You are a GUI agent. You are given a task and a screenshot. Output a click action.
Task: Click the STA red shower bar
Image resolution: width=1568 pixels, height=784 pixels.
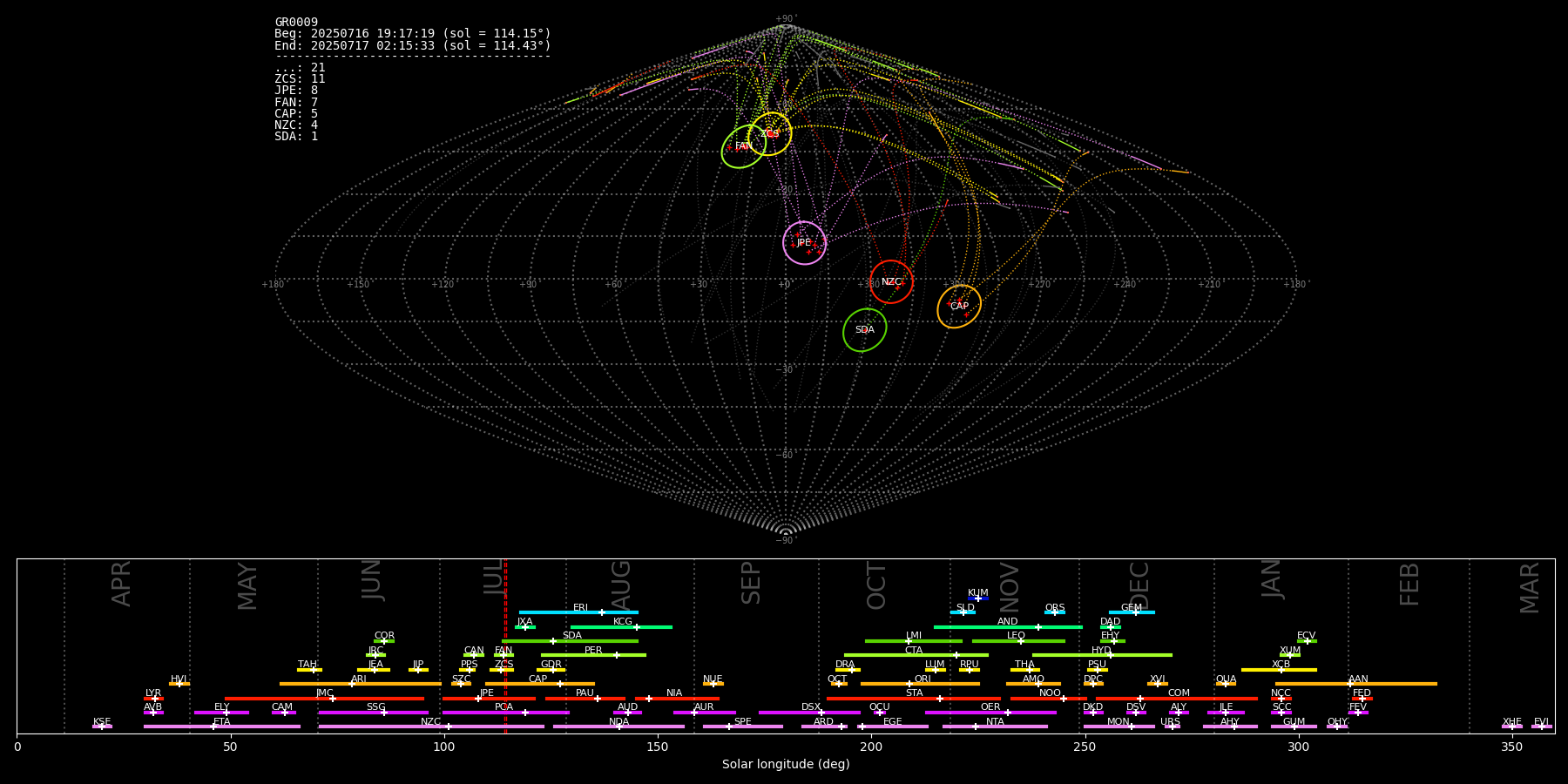pyautogui.click(x=914, y=698)
